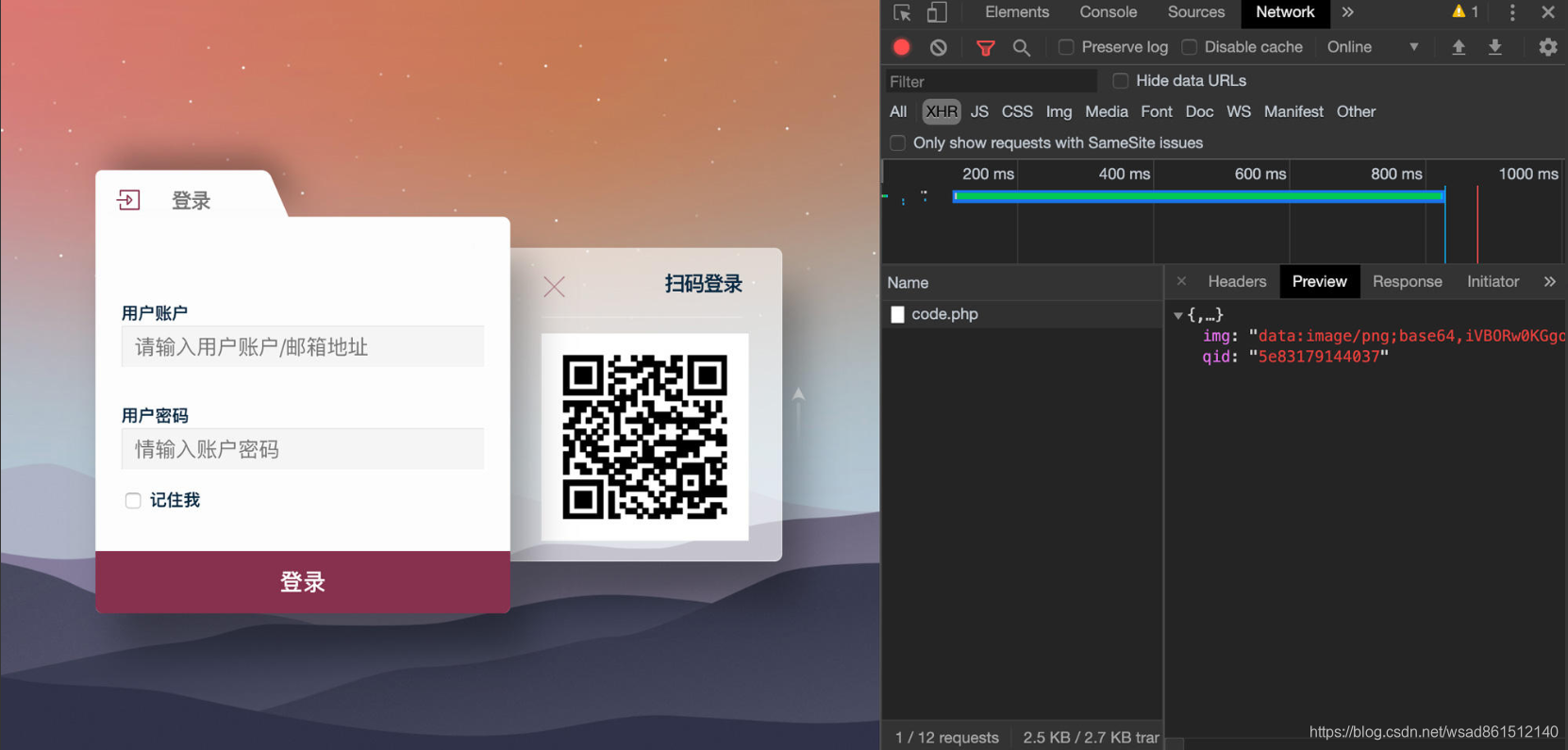Filter requests by Other

(x=1356, y=111)
